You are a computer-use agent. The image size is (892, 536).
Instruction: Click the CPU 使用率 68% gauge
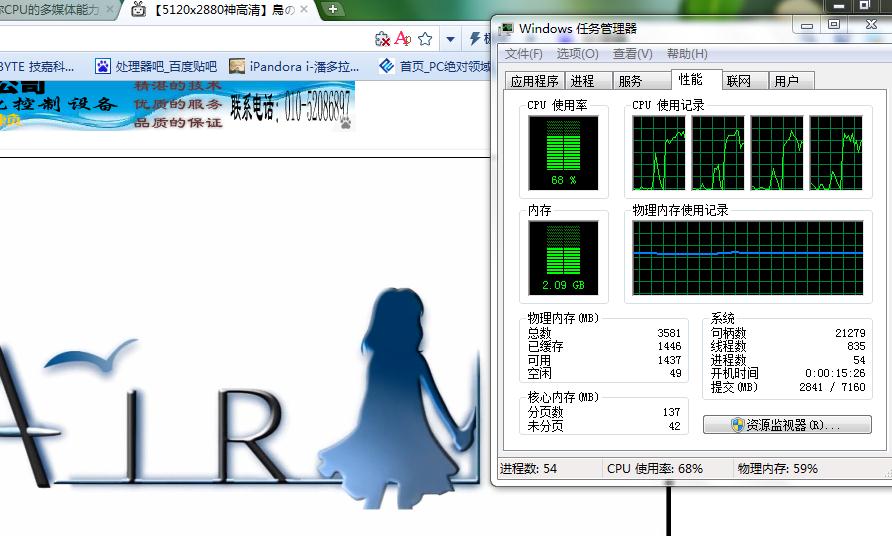(x=563, y=152)
